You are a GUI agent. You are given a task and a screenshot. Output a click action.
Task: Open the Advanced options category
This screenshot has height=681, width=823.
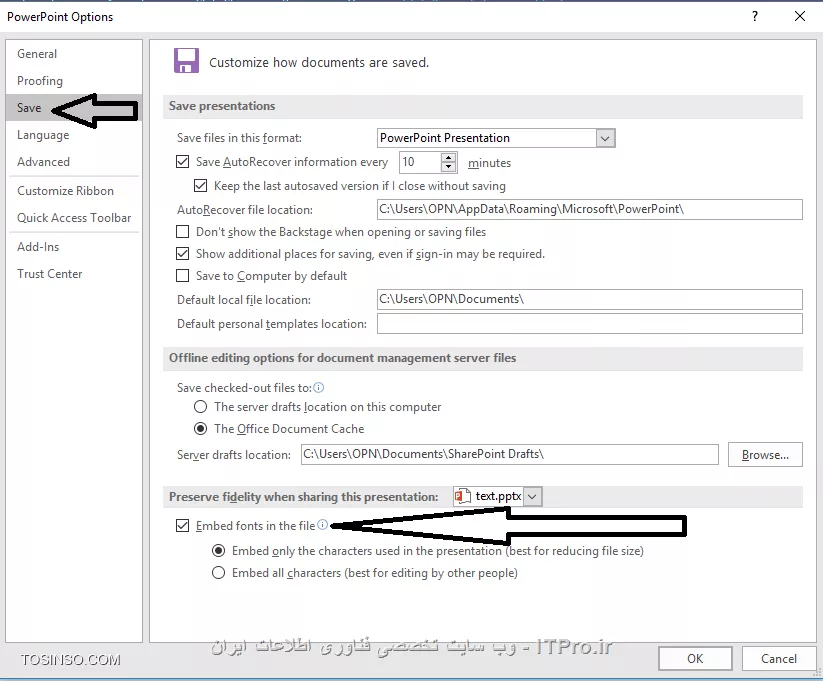73,162
